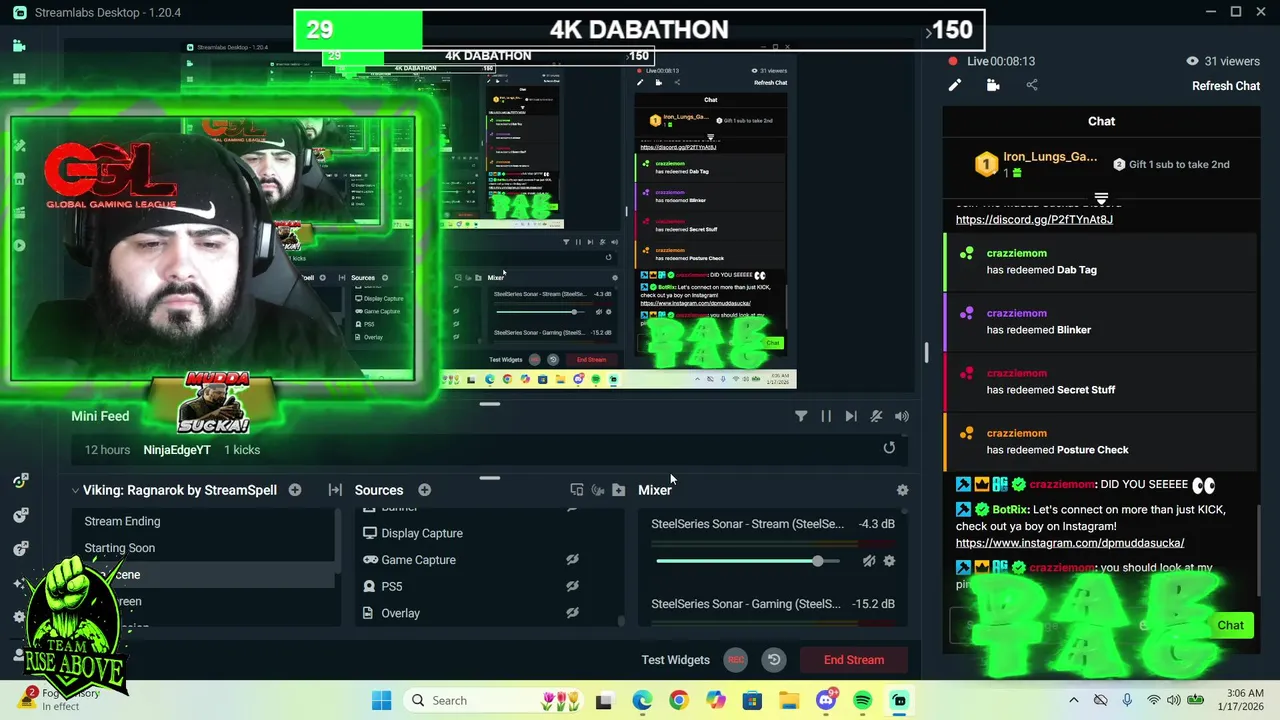Share the stream via the share icon
The image size is (1280, 720).
(x=1032, y=85)
